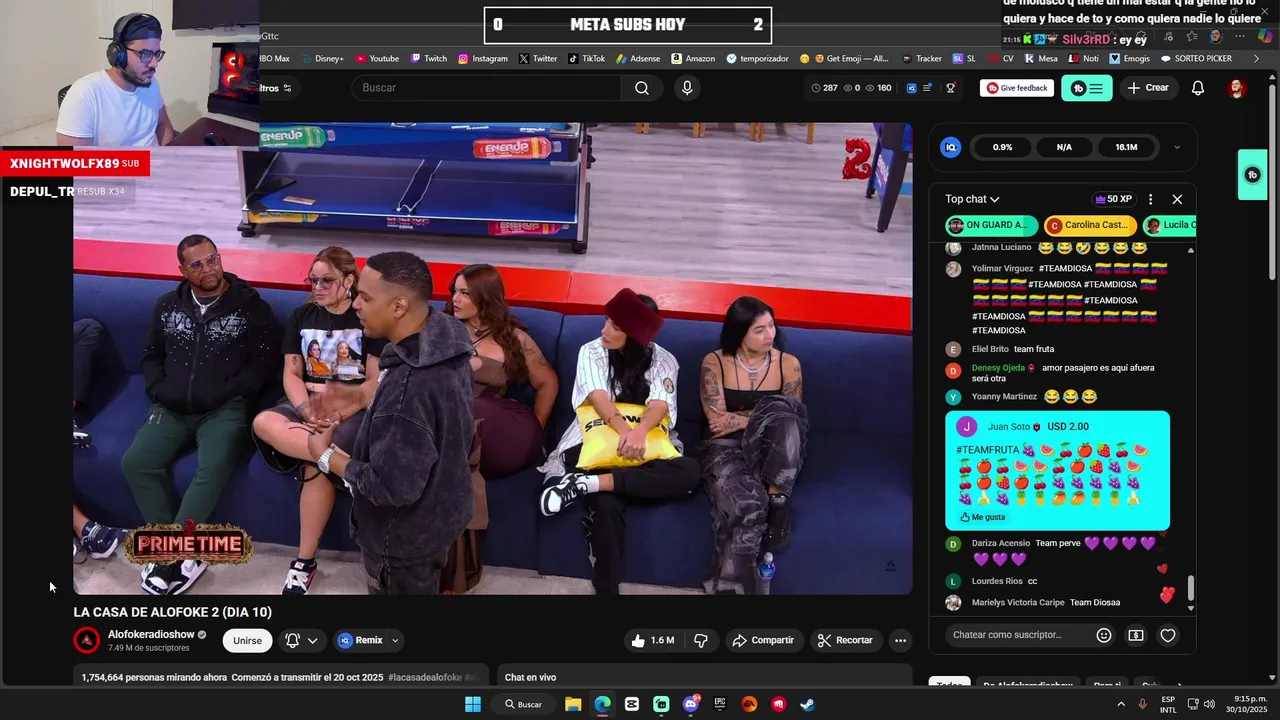Screen dimensions: 1280x720
Task: Open the Twitch bookmark
Action: pyautogui.click(x=429, y=59)
